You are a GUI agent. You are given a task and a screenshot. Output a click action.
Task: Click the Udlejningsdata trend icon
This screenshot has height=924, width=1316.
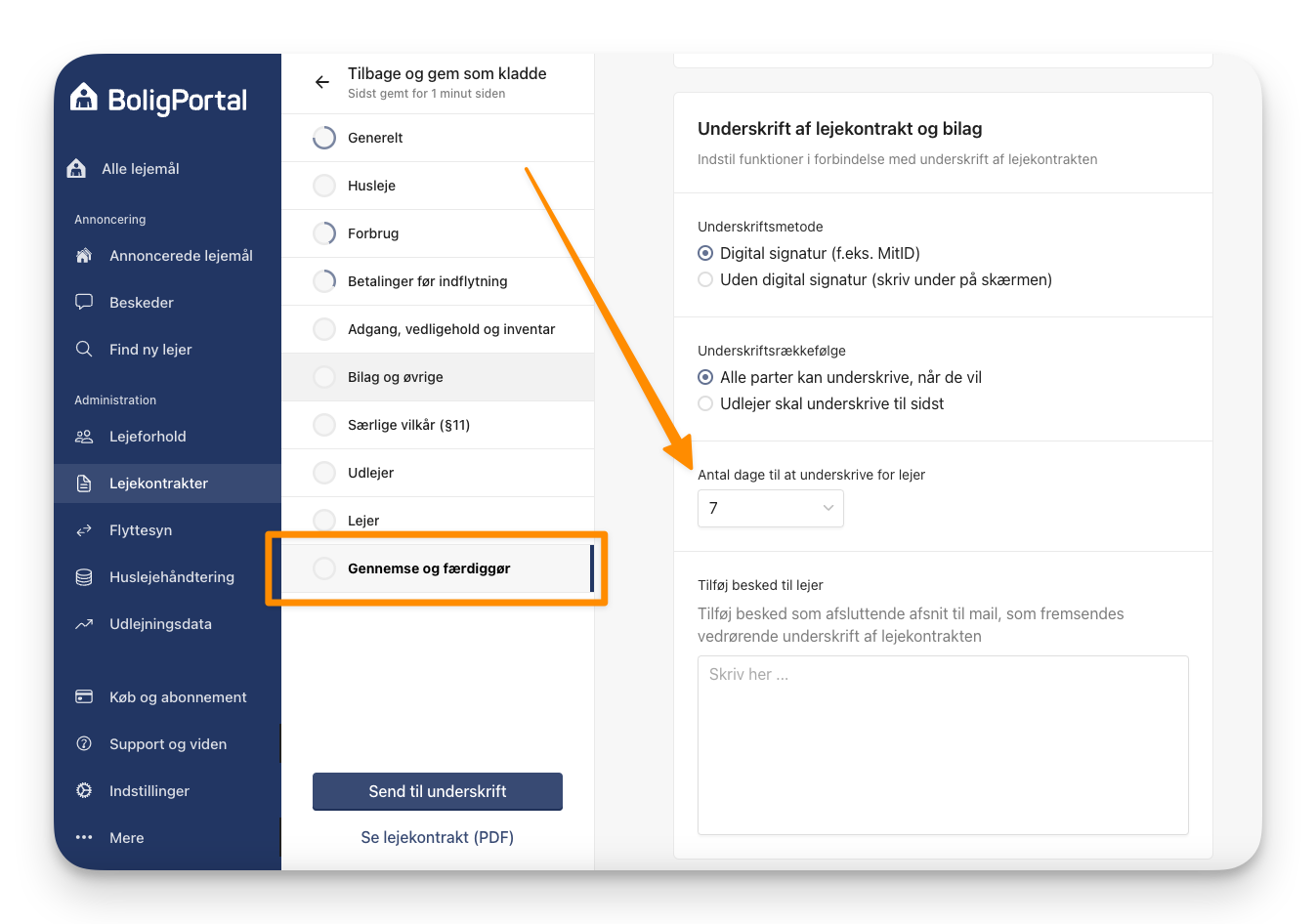(84, 623)
